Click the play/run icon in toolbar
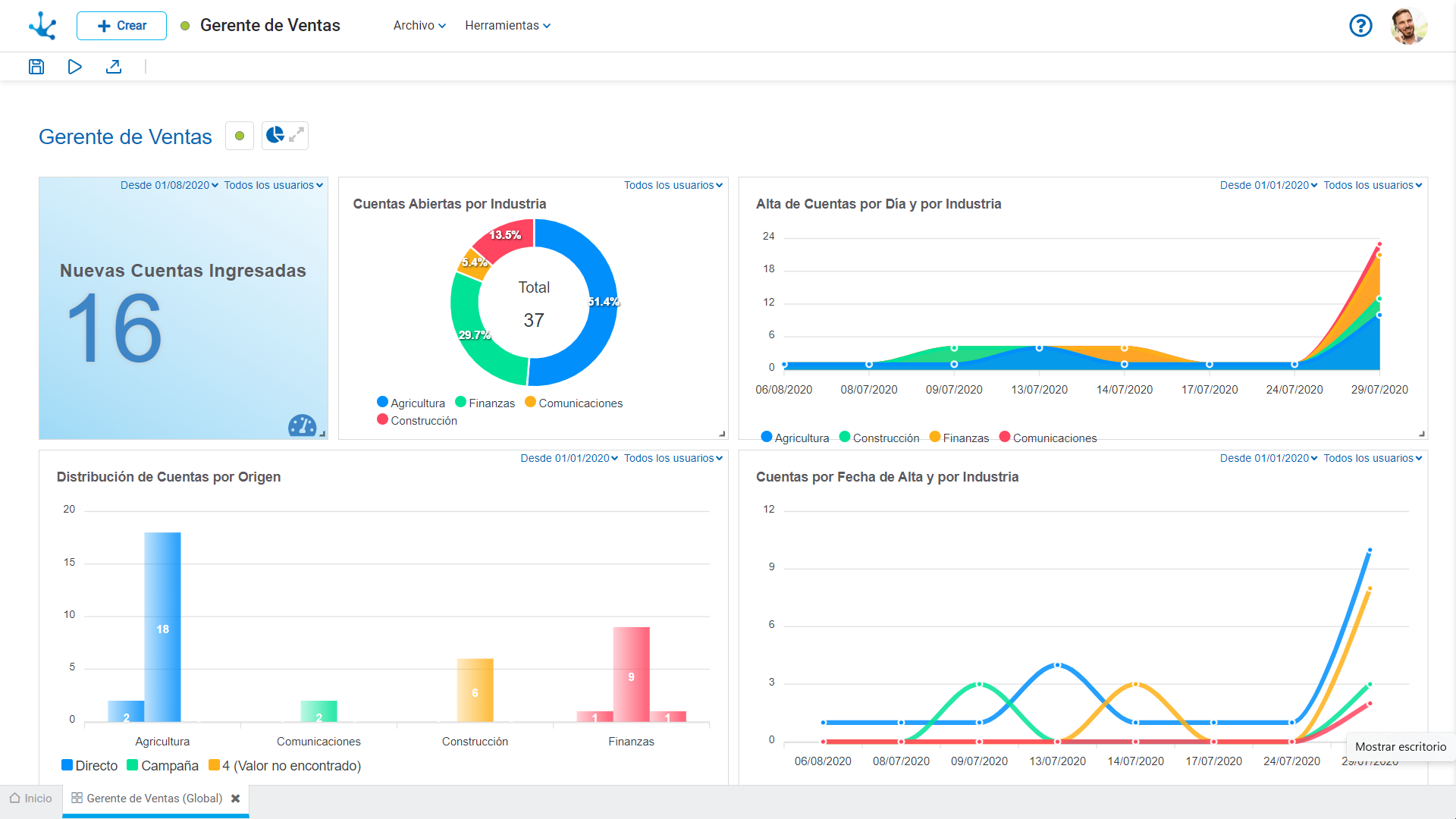Screen dimensions: 1456x819 tap(74, 67)
